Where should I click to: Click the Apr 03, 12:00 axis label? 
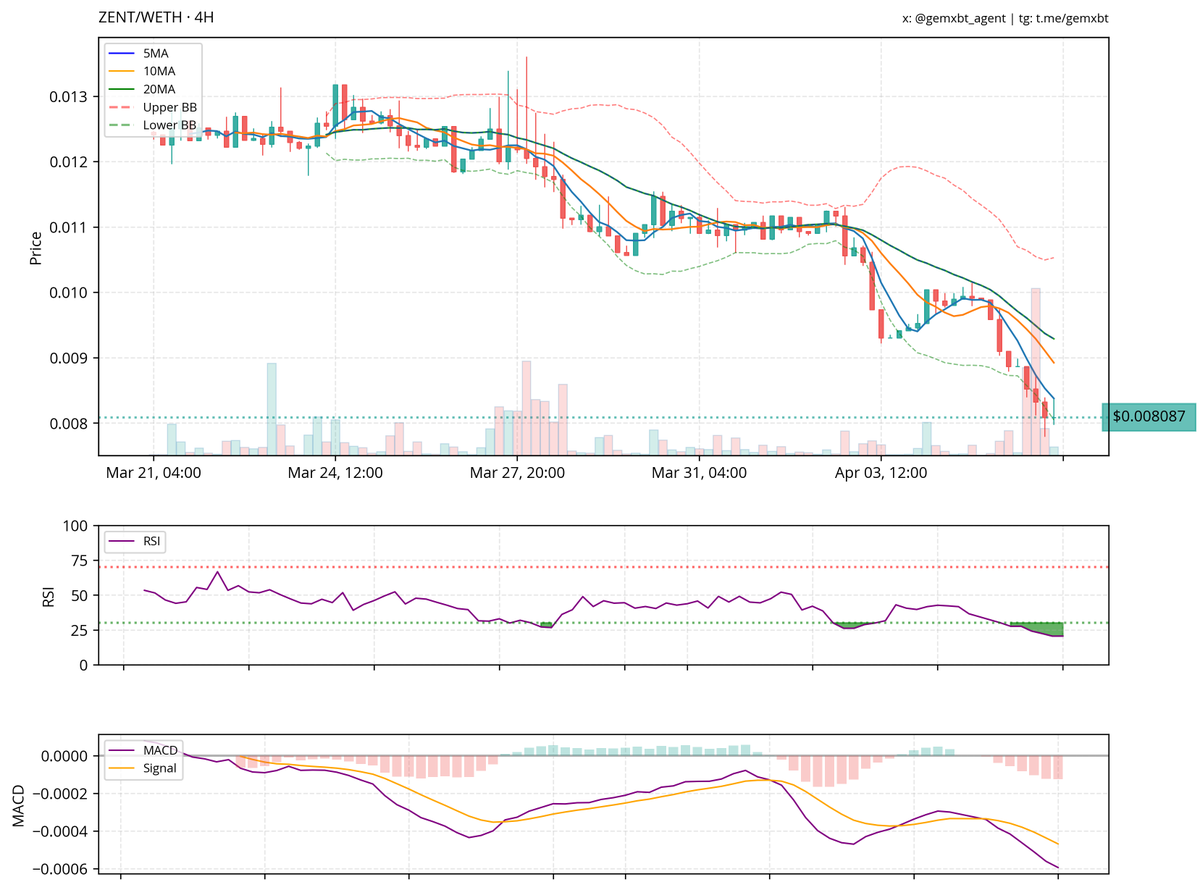pos(881,472)
